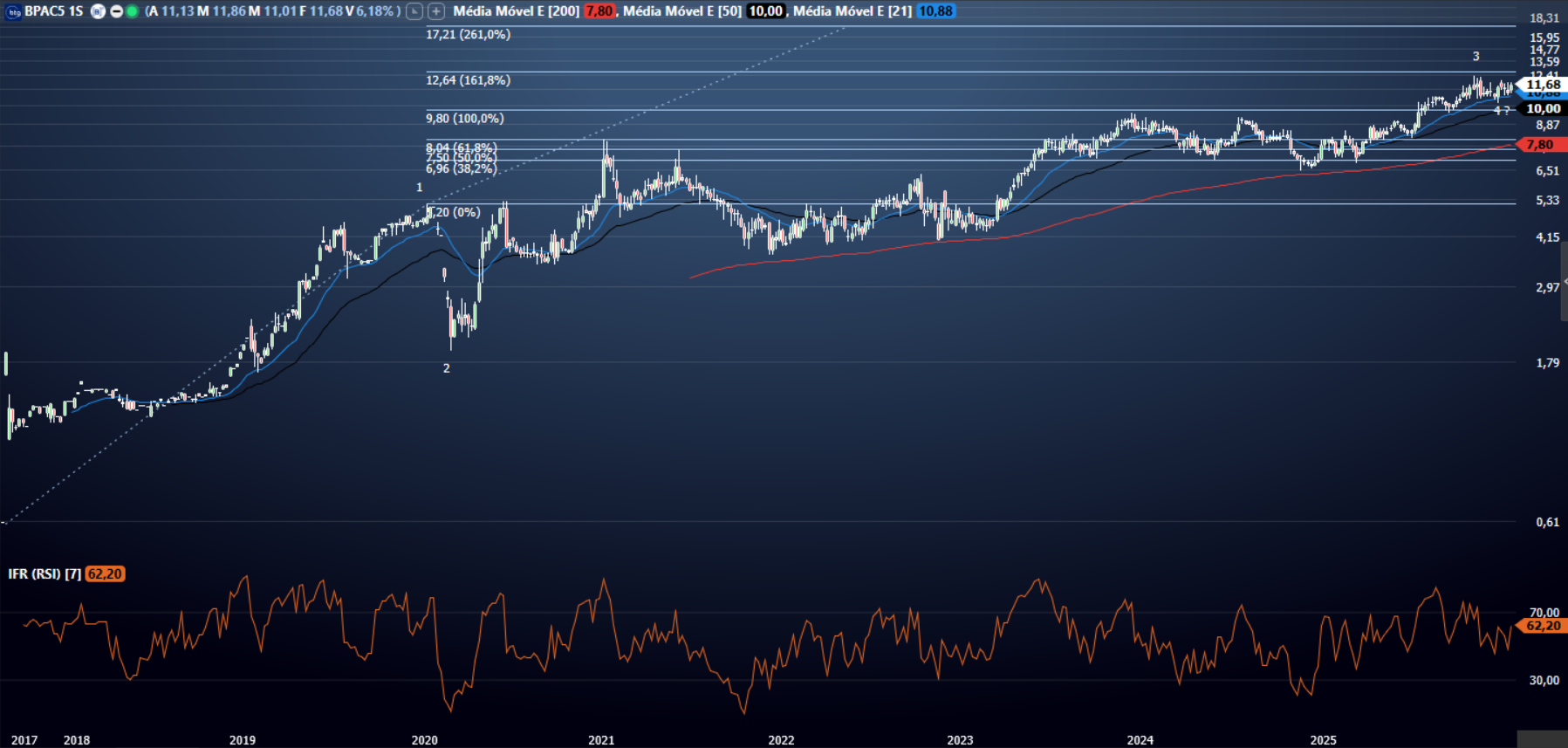Image resolution: width=1568 pixels, height=748 pixels.
Task: Click the red 7,80 price axis marker
Action: click(x=1540, y=145)
